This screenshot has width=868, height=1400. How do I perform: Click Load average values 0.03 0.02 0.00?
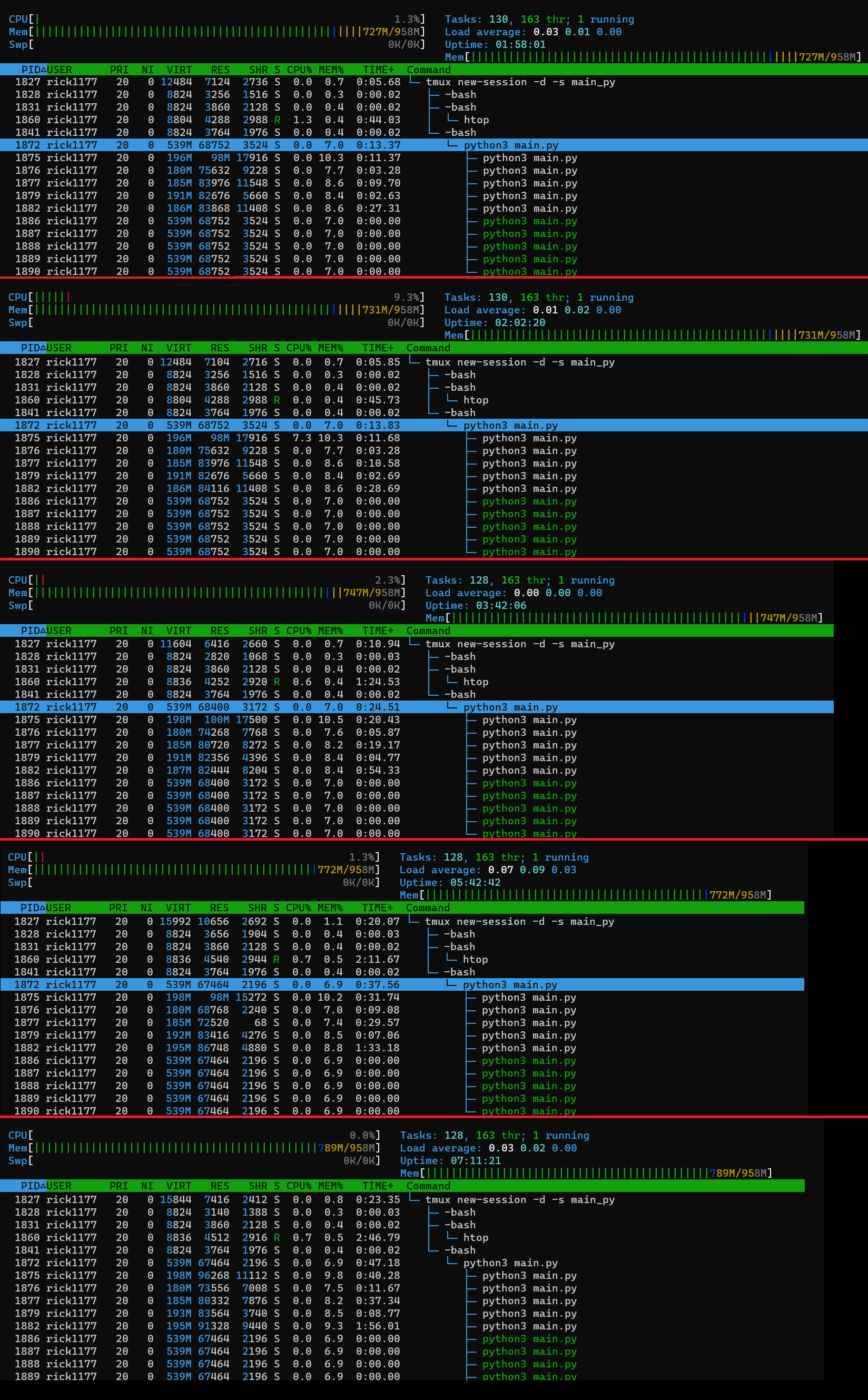pyautogui.click(x=532, y=1148)
